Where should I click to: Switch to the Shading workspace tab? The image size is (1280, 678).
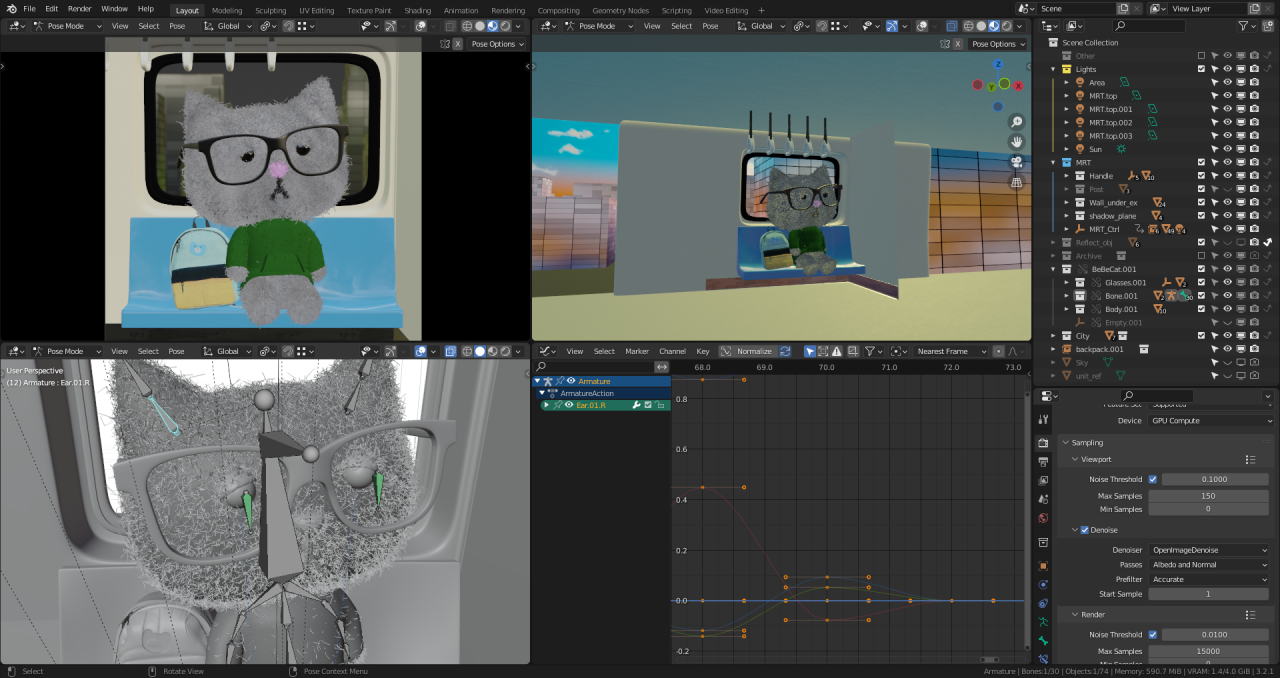click(417, 10)
